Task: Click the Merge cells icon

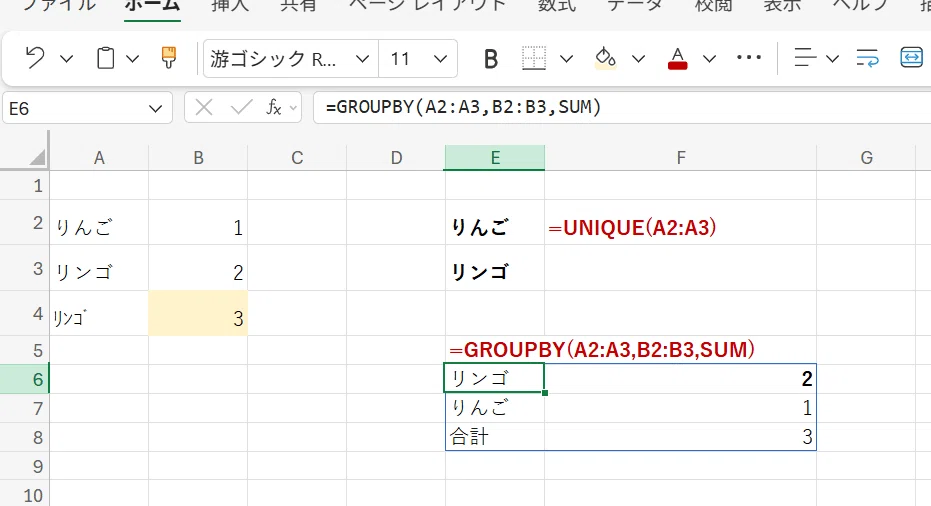Action: pyautogui.click(x=911, y=58)
